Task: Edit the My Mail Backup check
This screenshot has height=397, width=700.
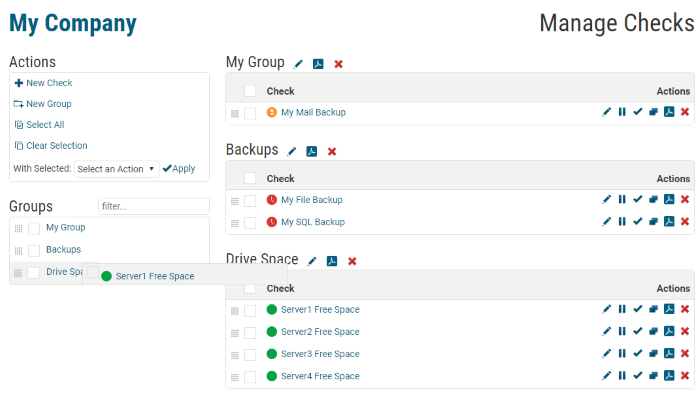Action: [x=606, y=112]
